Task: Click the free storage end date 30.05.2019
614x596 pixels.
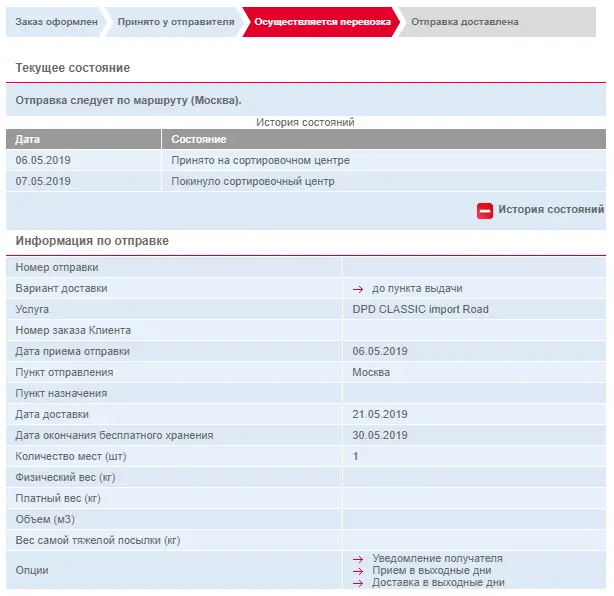Action: point(379,435)
